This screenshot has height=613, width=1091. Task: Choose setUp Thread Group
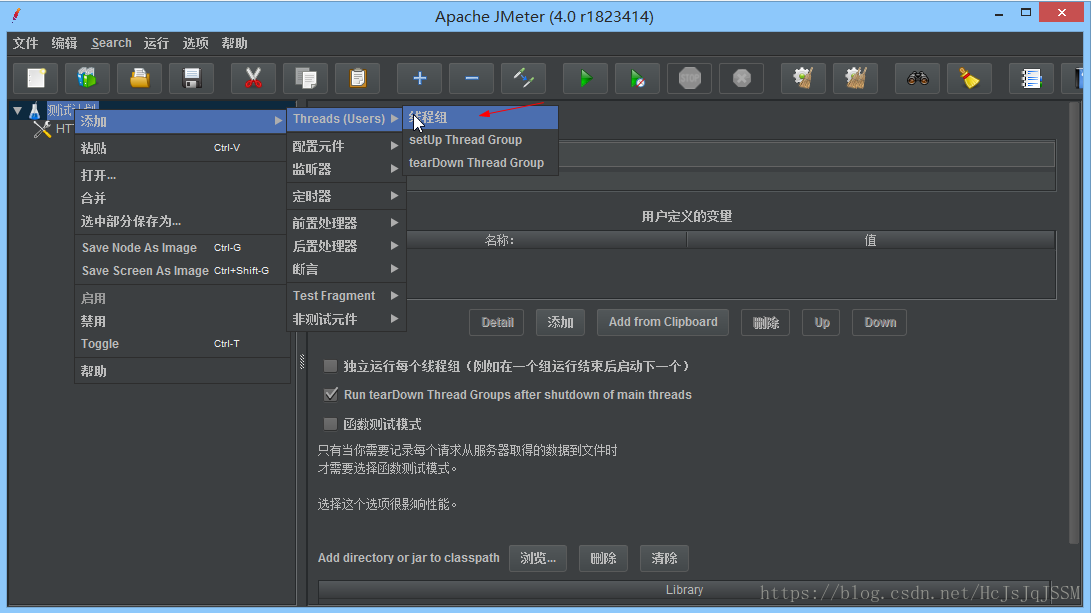point(481,140)
